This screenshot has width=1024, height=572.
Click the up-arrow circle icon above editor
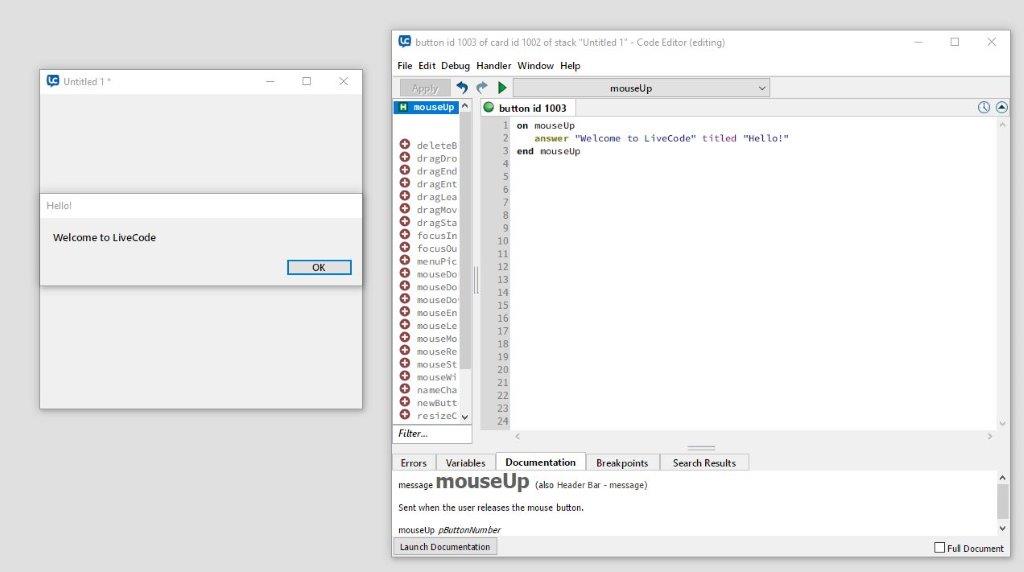(1001, 108)
